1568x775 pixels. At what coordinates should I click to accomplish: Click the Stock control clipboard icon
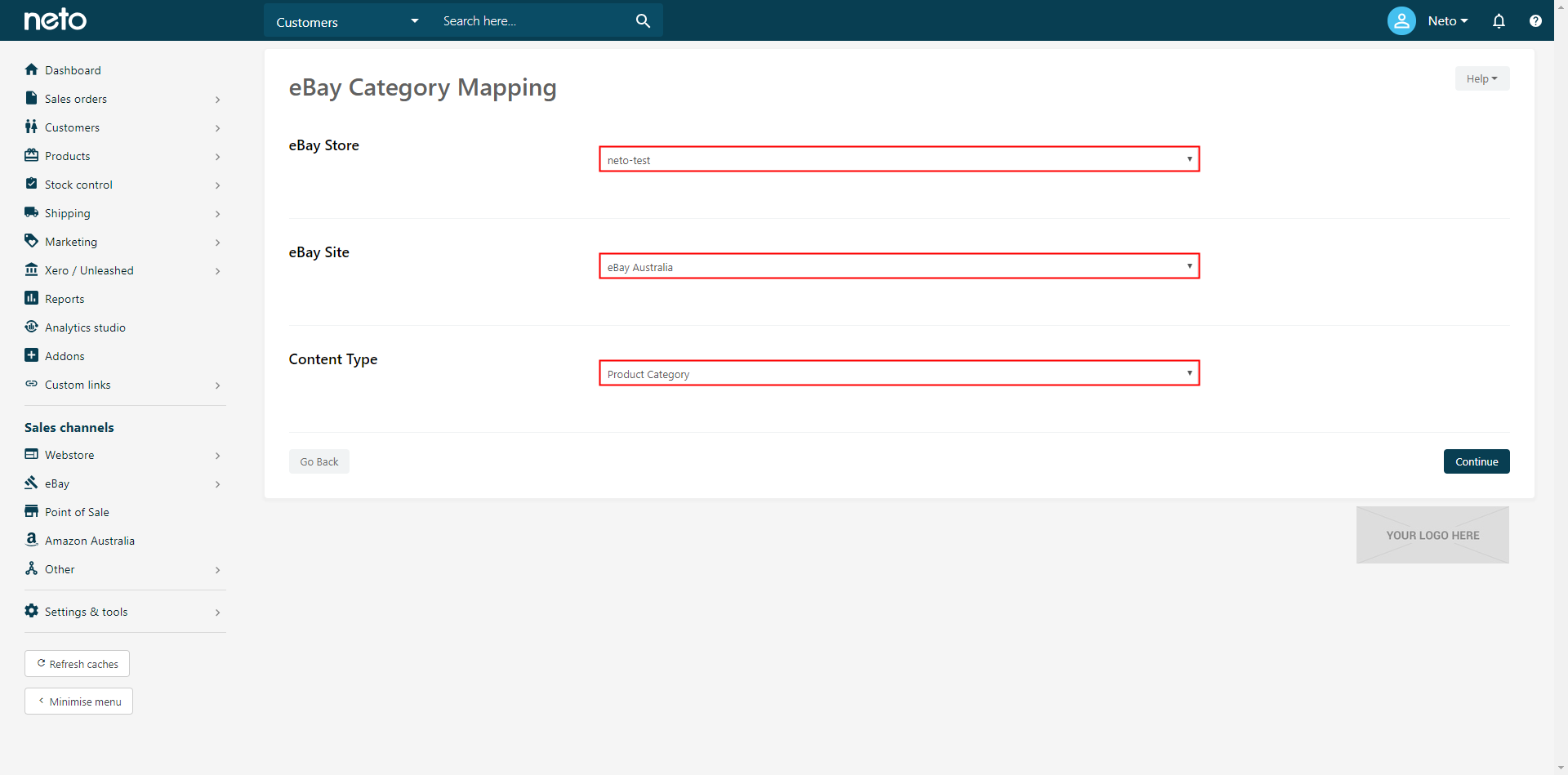click(x=31, y=184)
